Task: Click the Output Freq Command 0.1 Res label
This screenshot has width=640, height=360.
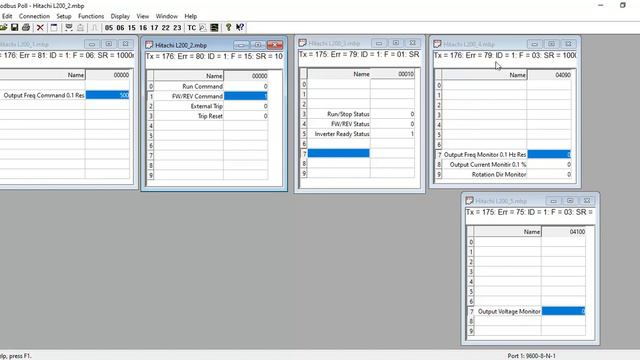Action: (44, 95)
